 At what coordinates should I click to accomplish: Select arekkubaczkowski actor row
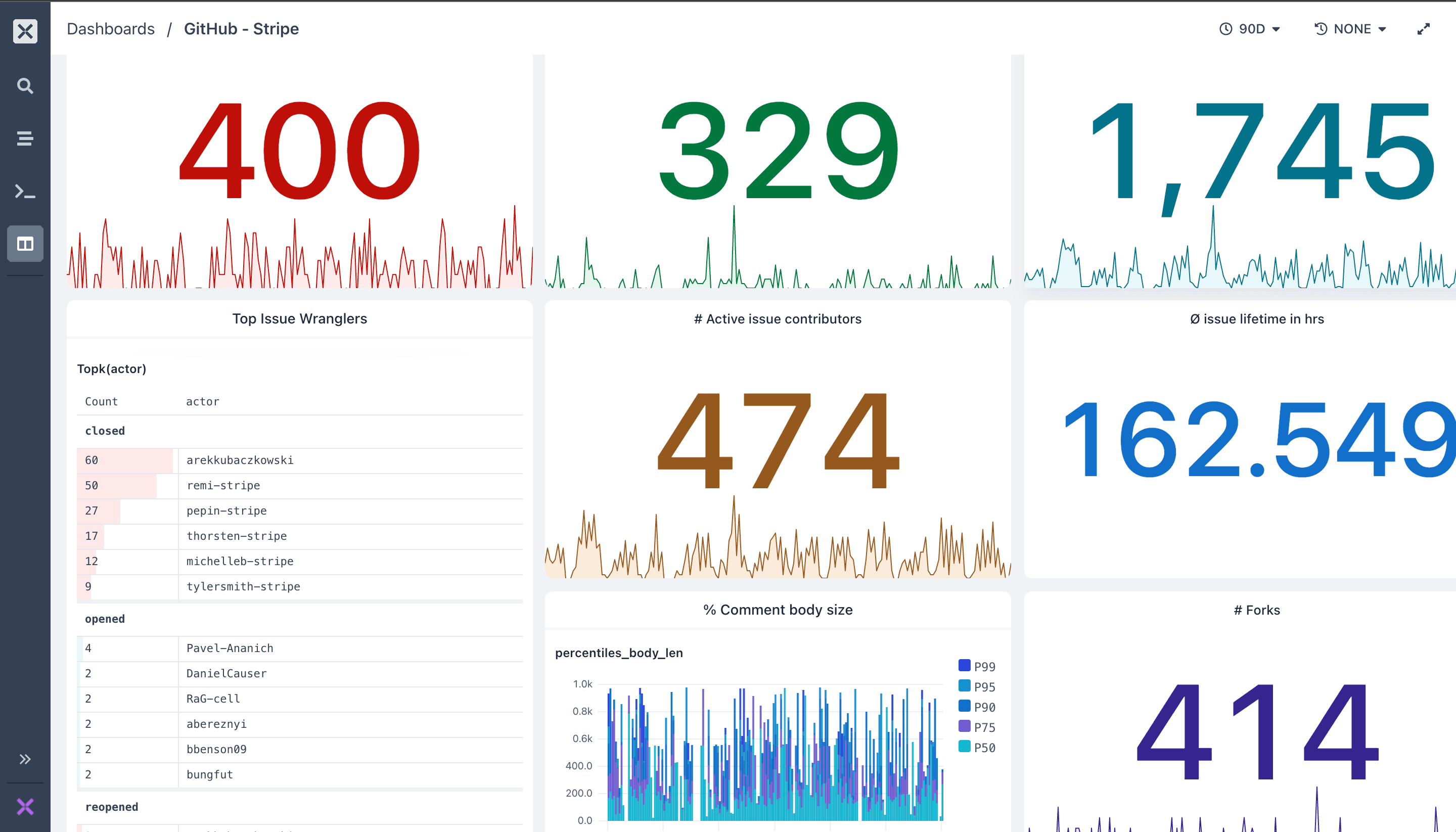[299, 460]
